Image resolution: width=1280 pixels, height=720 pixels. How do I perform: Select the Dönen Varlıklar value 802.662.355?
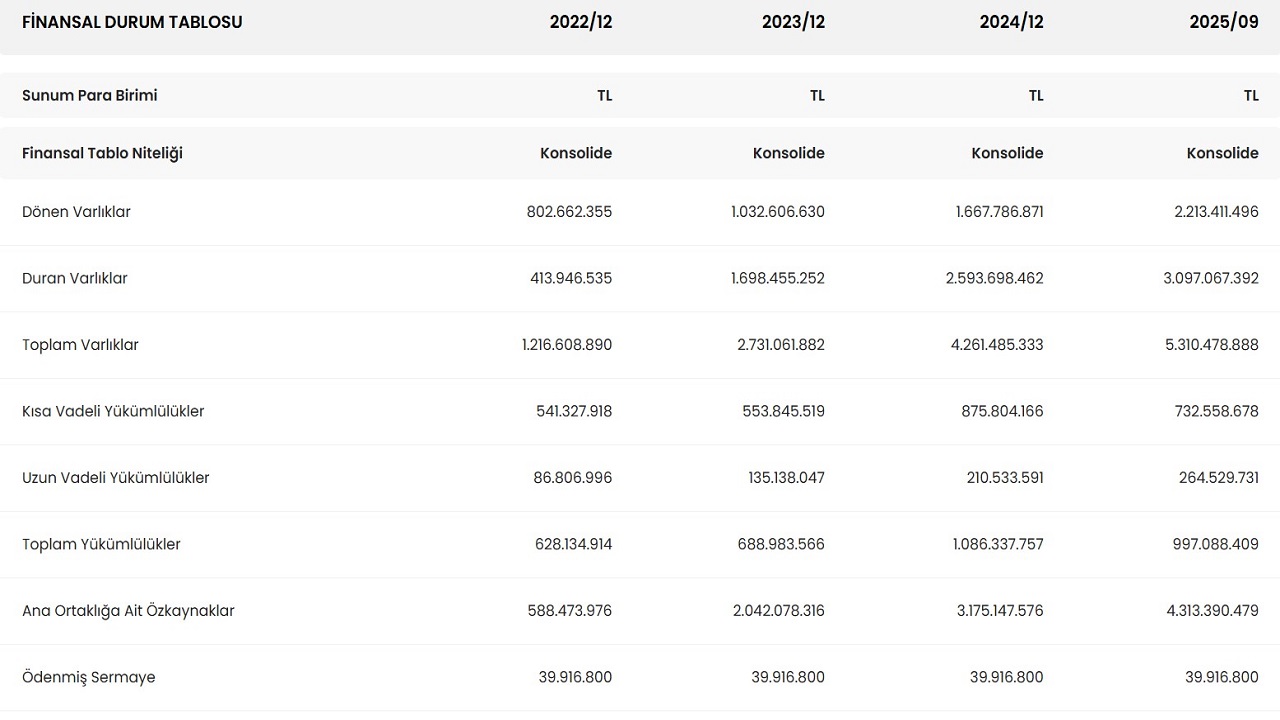pyautogui.click(x=569, y=212)
